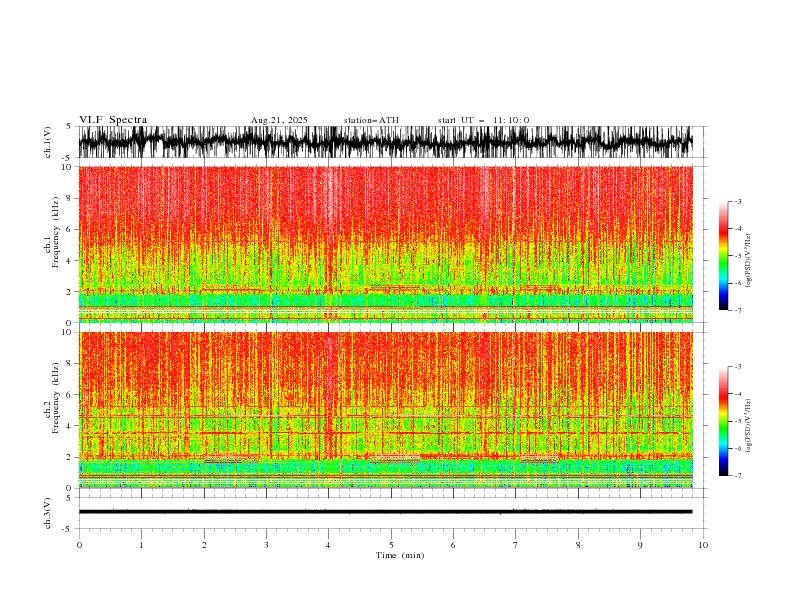Click the ch.2 spectrogram plot
The image size is (792, 612).
(386, 410)
